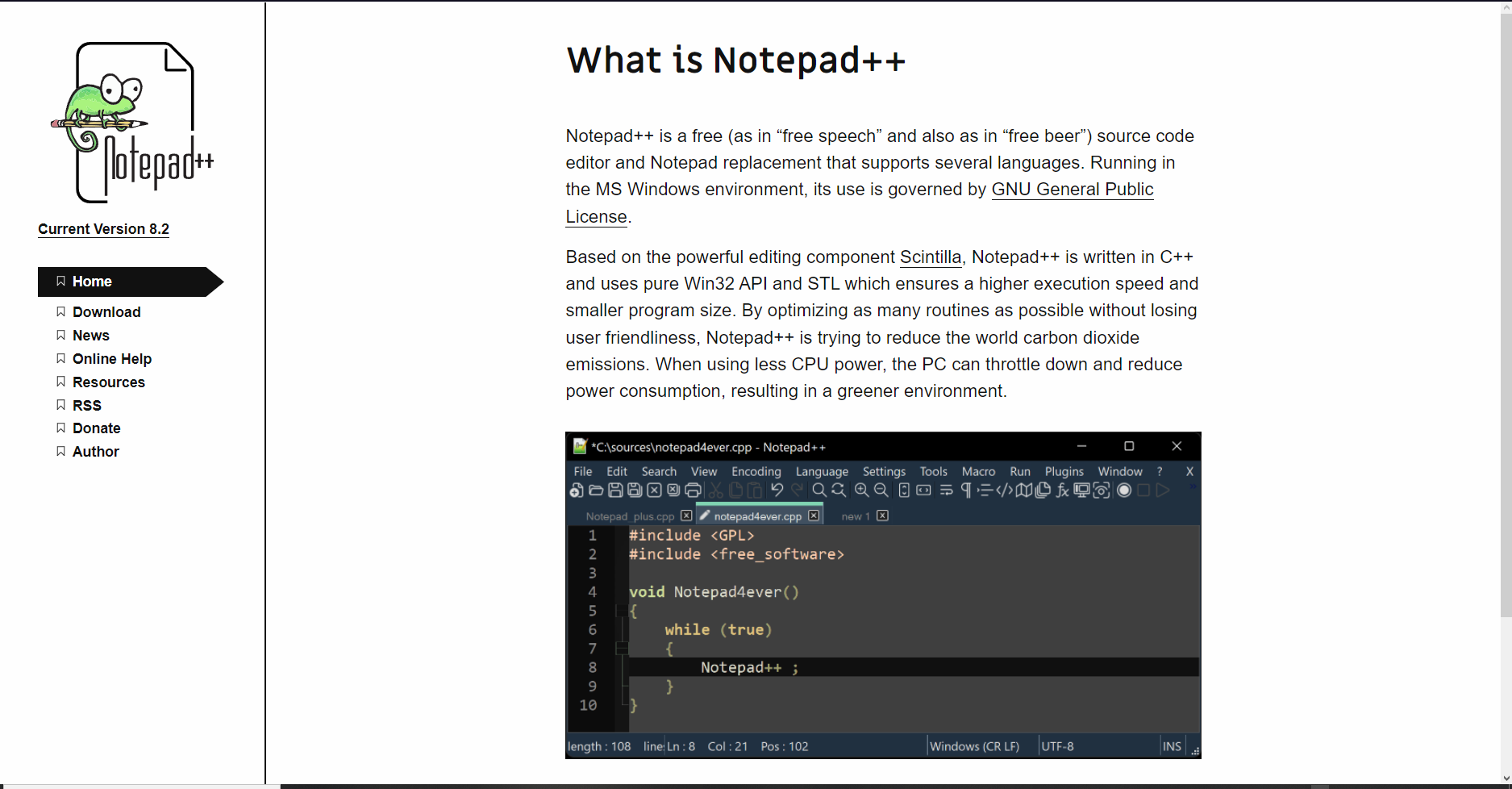Click the Notepad++ chameleon logo

tap(132, 122)
